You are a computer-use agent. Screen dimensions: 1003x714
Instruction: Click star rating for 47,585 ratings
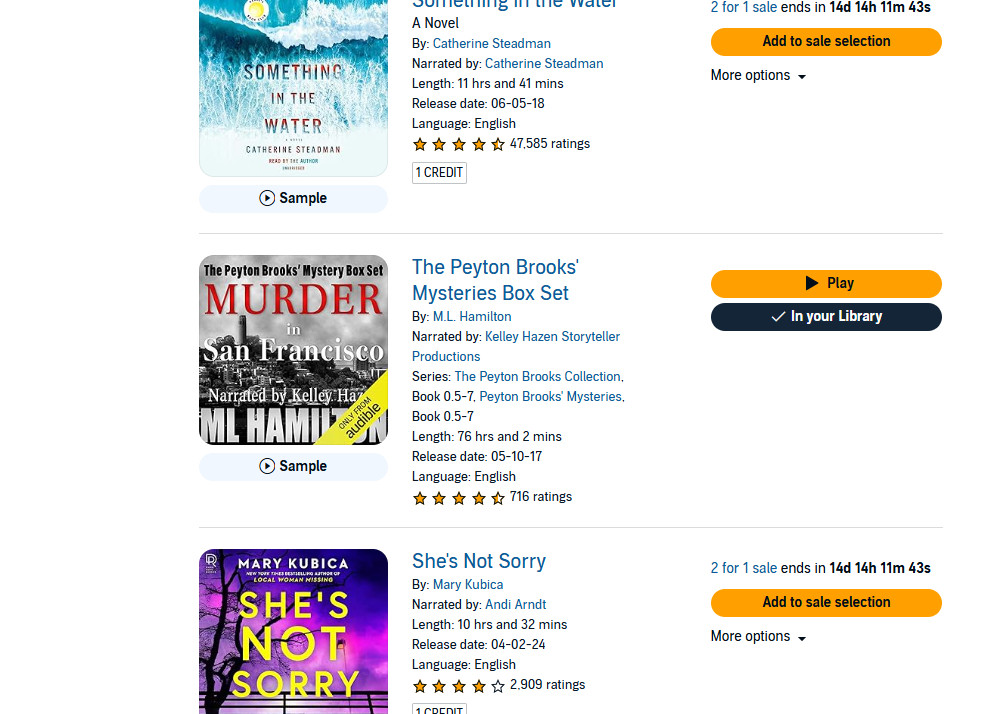point(459,145)
